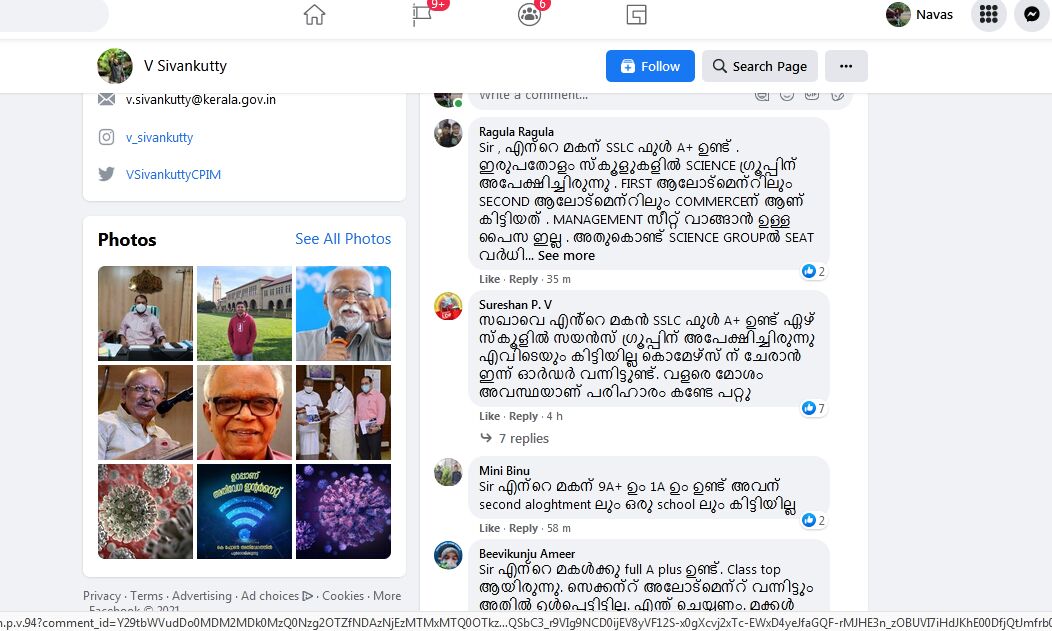This screenshot has width=1052, height=631.
Task: Reply to Sureshan P. V's comment
Action: pyautogui.click(x=523, y=416)
